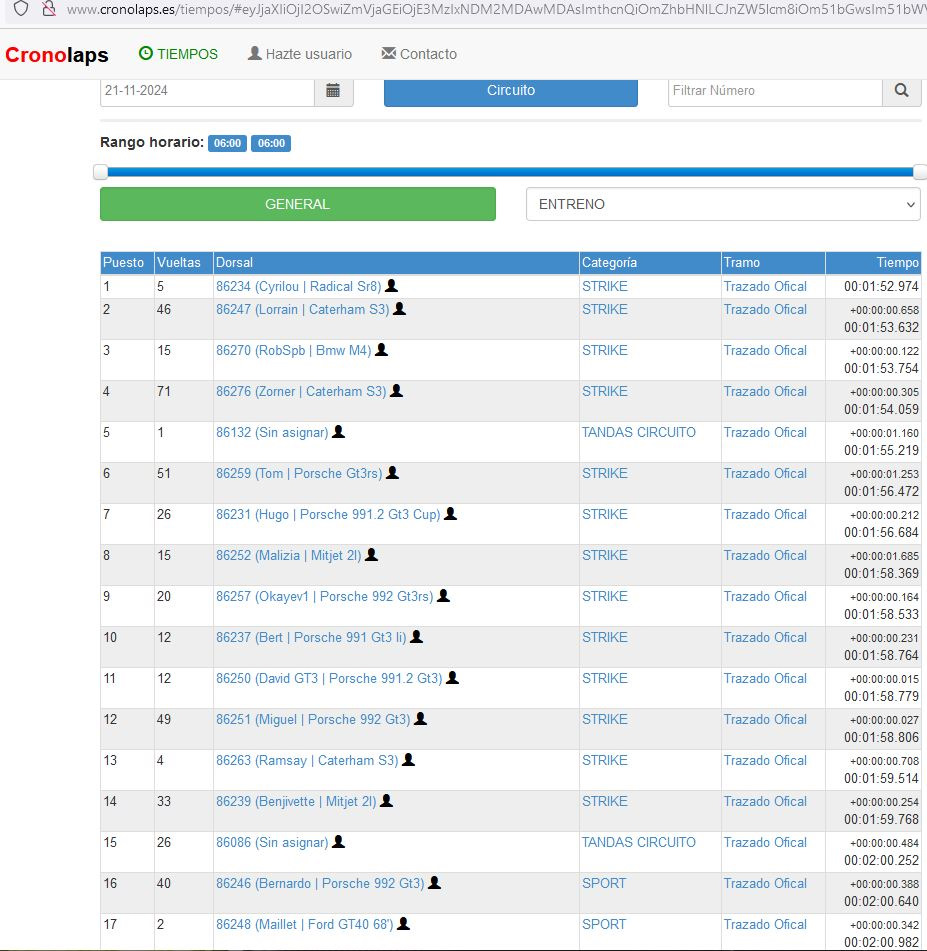This screenshot has width=927, height=951.
Task: Click the user icon next to 86257 Okayev1
Action: (x=443, y=596)
